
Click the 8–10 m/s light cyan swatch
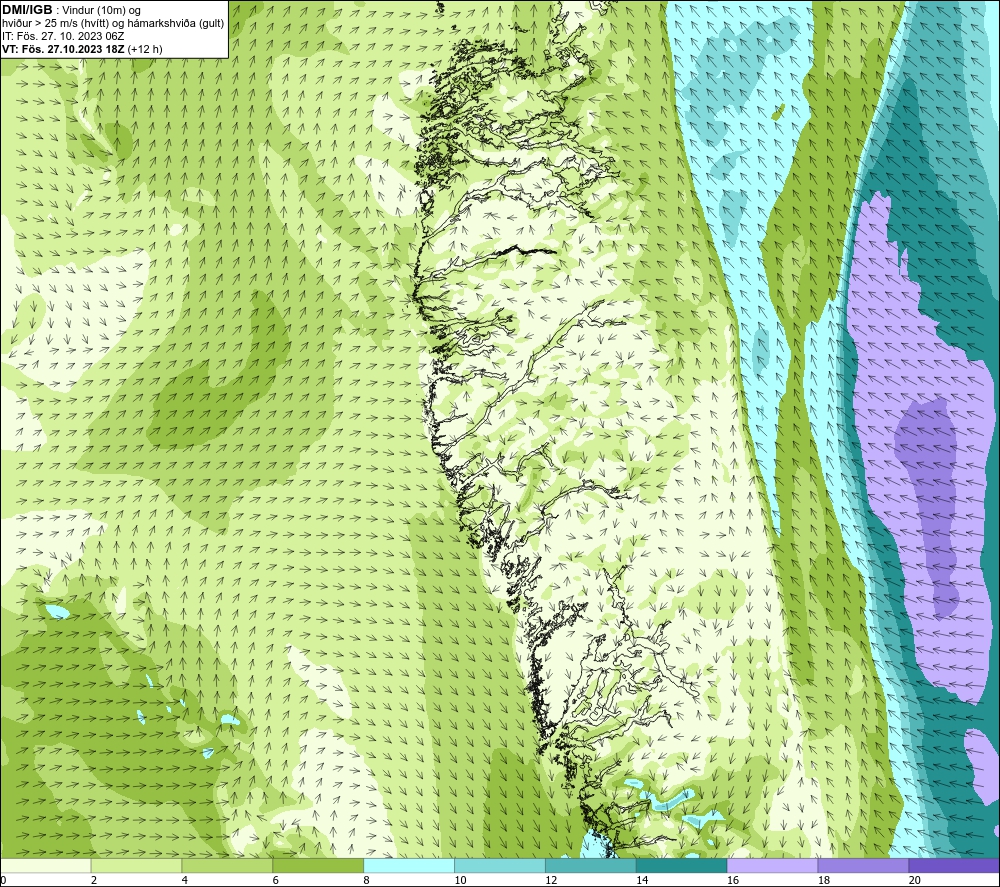(x=409, y=865)
